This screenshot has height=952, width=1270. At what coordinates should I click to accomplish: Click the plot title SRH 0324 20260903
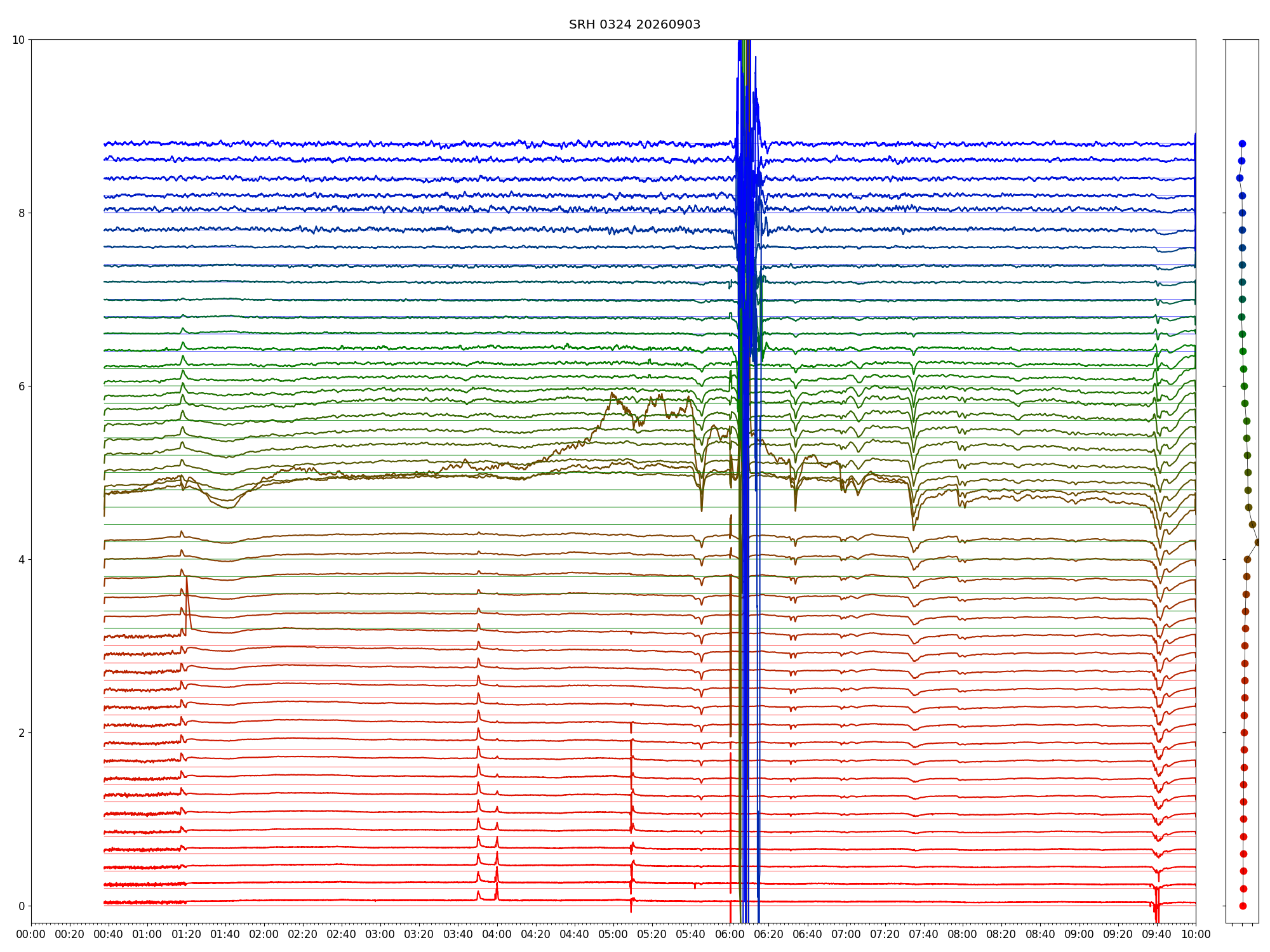tap(634, 25)
